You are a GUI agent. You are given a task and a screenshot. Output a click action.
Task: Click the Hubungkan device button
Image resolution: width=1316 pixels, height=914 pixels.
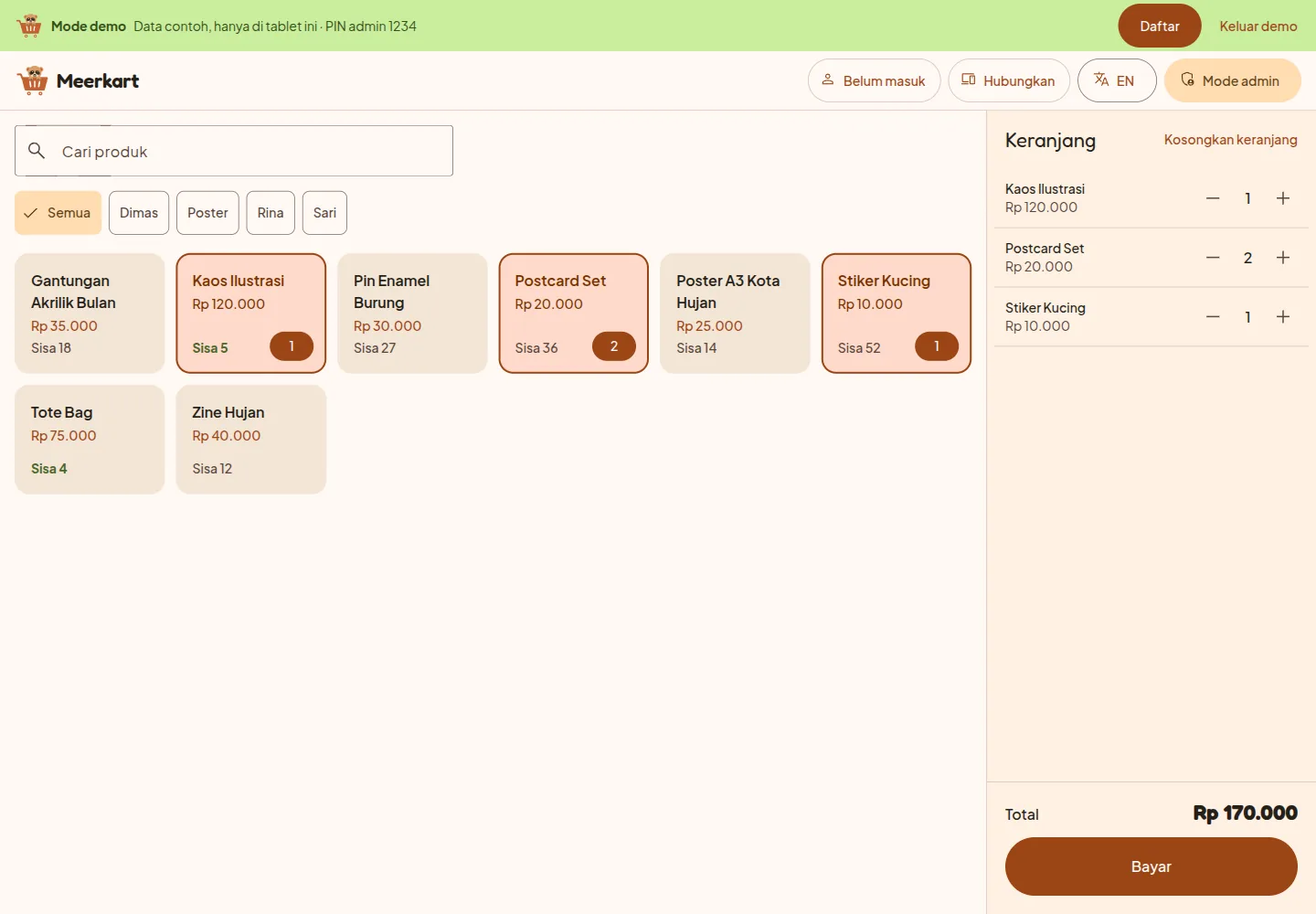pos(1009,80)
